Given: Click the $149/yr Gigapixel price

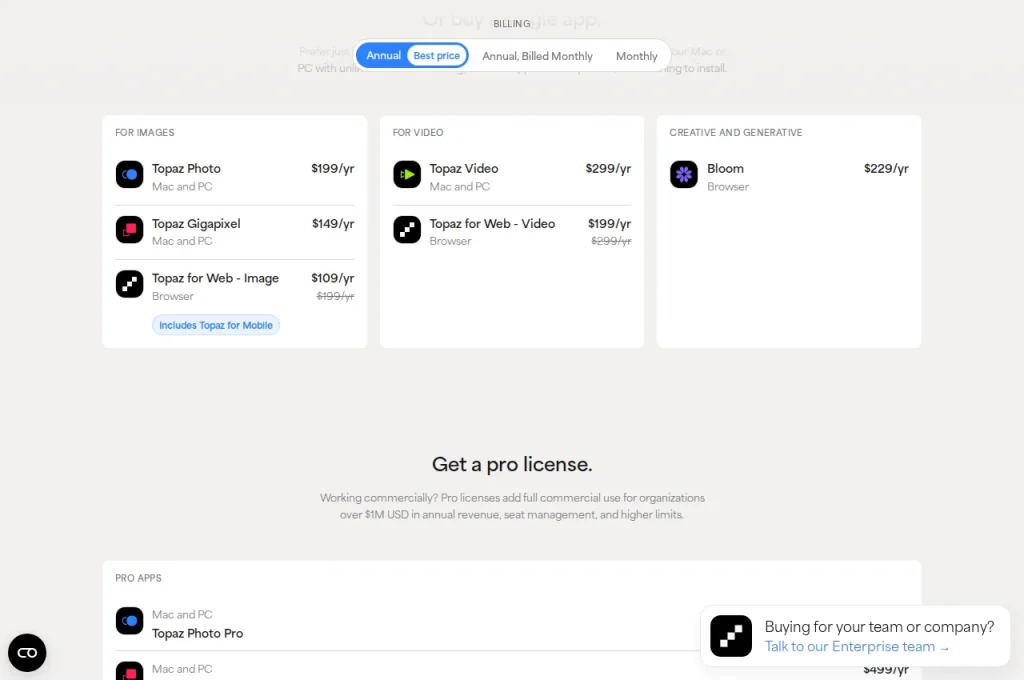Looking at the screenshot, I should (333, 223).
